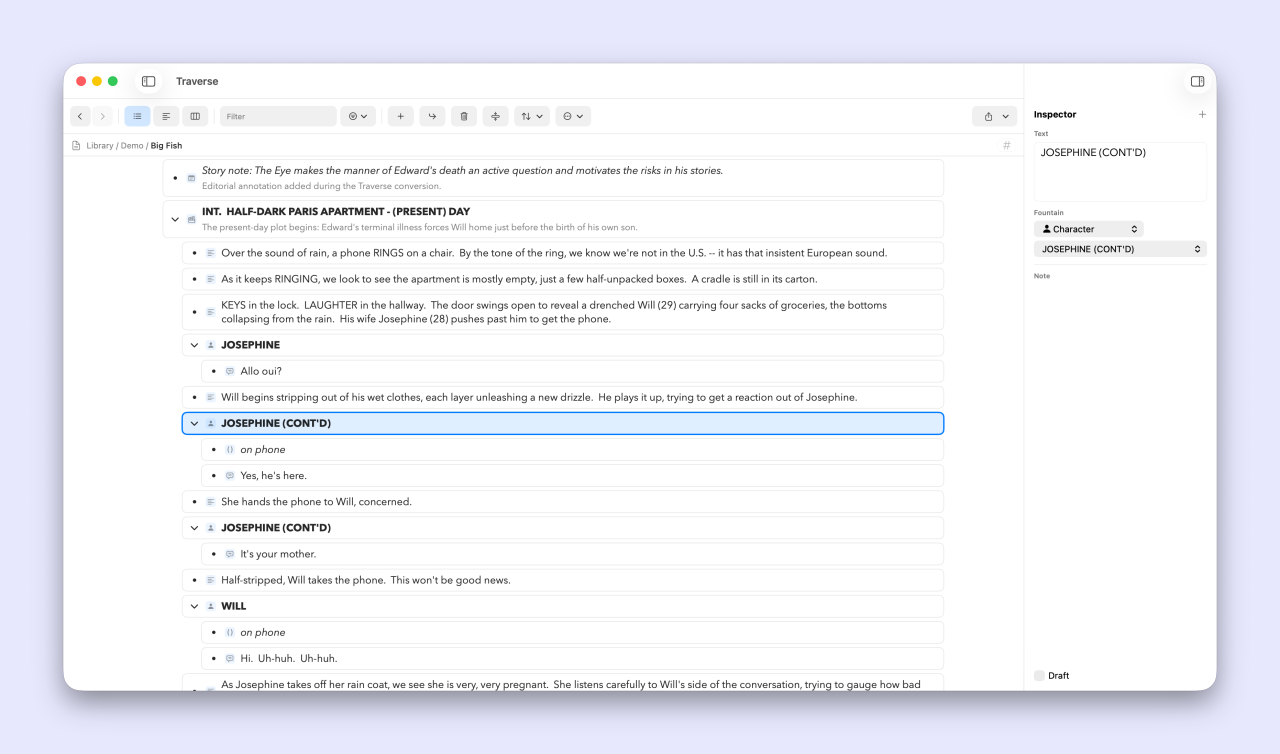Select the 'Allo oui?' dialogue text
Image resolution: width=1280 pixels, height=754 pixels.
pyautogui.click(x=261, y=371)
